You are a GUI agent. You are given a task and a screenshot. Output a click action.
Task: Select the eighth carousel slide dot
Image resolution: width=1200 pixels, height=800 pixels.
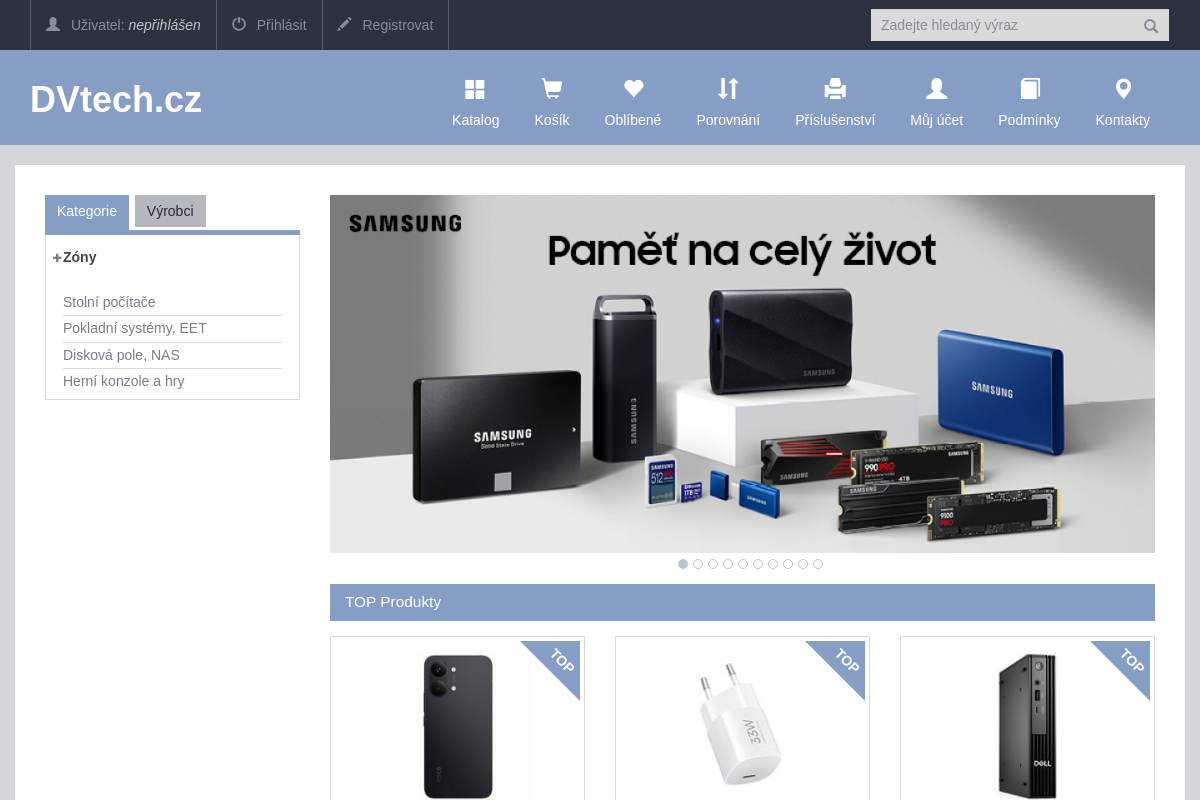[x=788, y=564]
